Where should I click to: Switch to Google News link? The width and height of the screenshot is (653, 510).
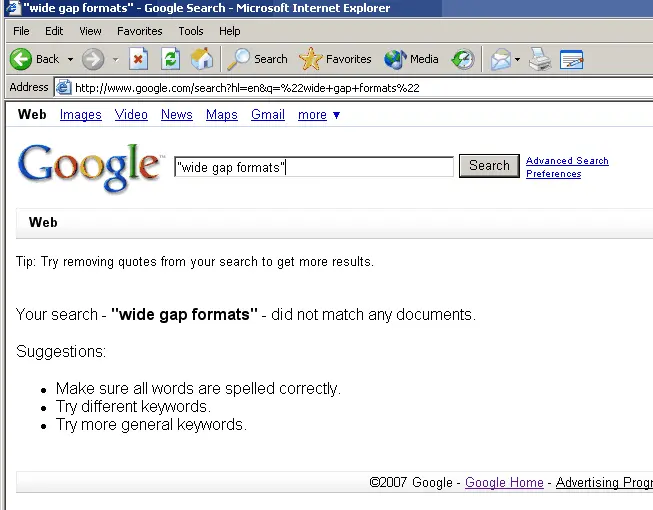(x=177, y=114)
